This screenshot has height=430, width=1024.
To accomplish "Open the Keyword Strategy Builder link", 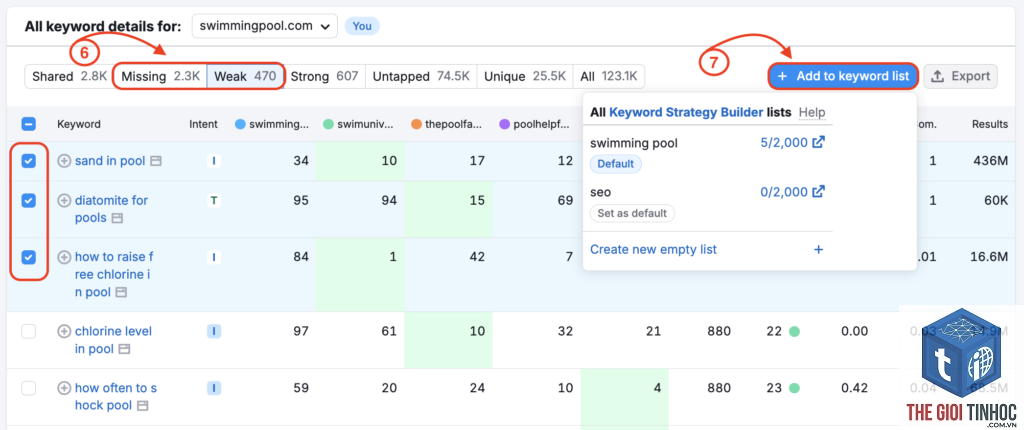I will tap(686, 112).
